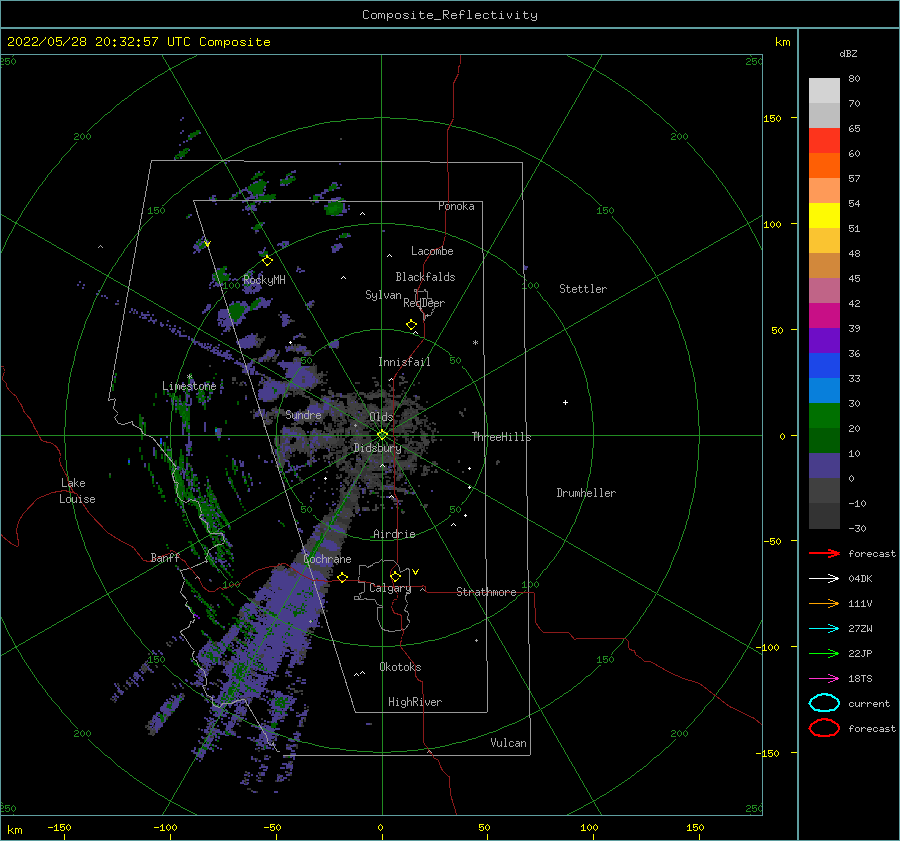This screenshot has height=841, width=900.
Task: Select the top white 70-80 dBZ swatch
Action: [824, 91]
